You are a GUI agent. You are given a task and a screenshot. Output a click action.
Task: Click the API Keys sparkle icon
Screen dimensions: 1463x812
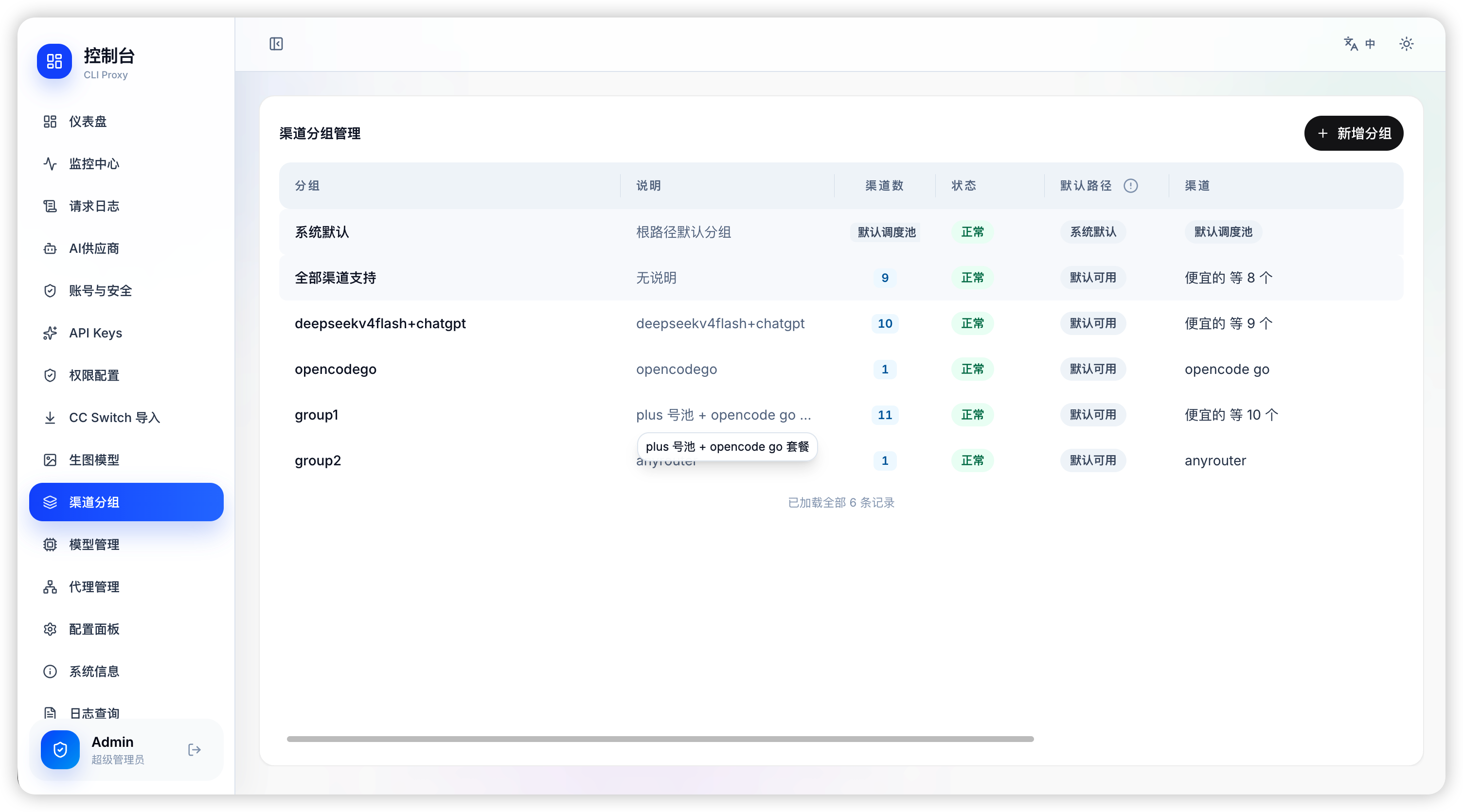pos(50,334)
